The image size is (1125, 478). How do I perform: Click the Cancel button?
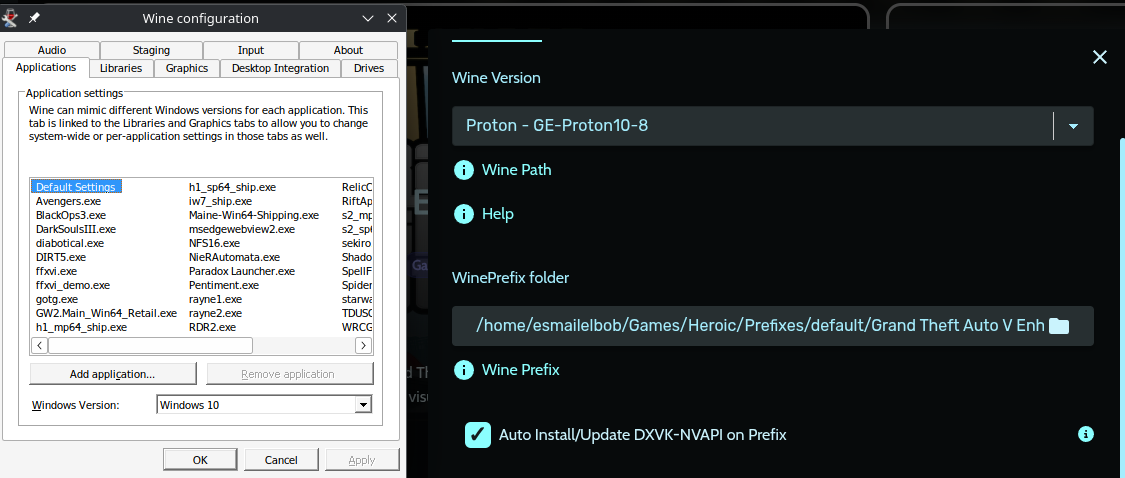(x=281, y=460)
